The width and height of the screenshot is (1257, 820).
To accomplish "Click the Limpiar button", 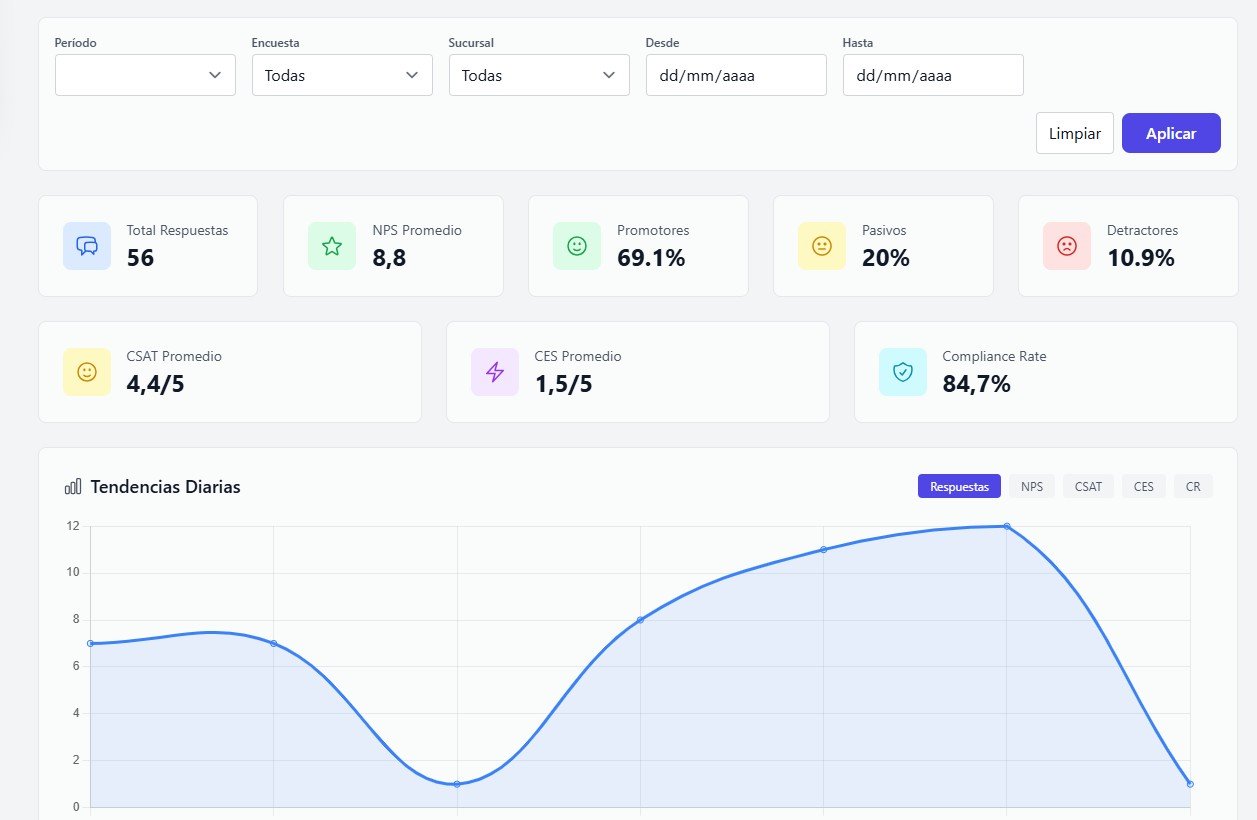I will (1074, 133).
